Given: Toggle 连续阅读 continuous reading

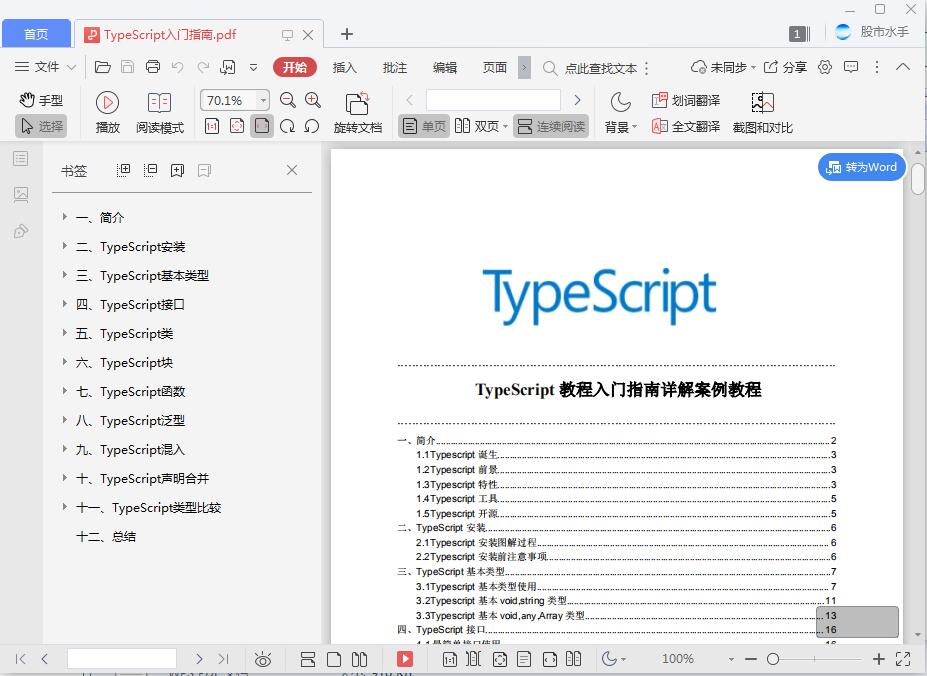Looking at the screenshot, I should pyautogui.click(x=551, y=126).
